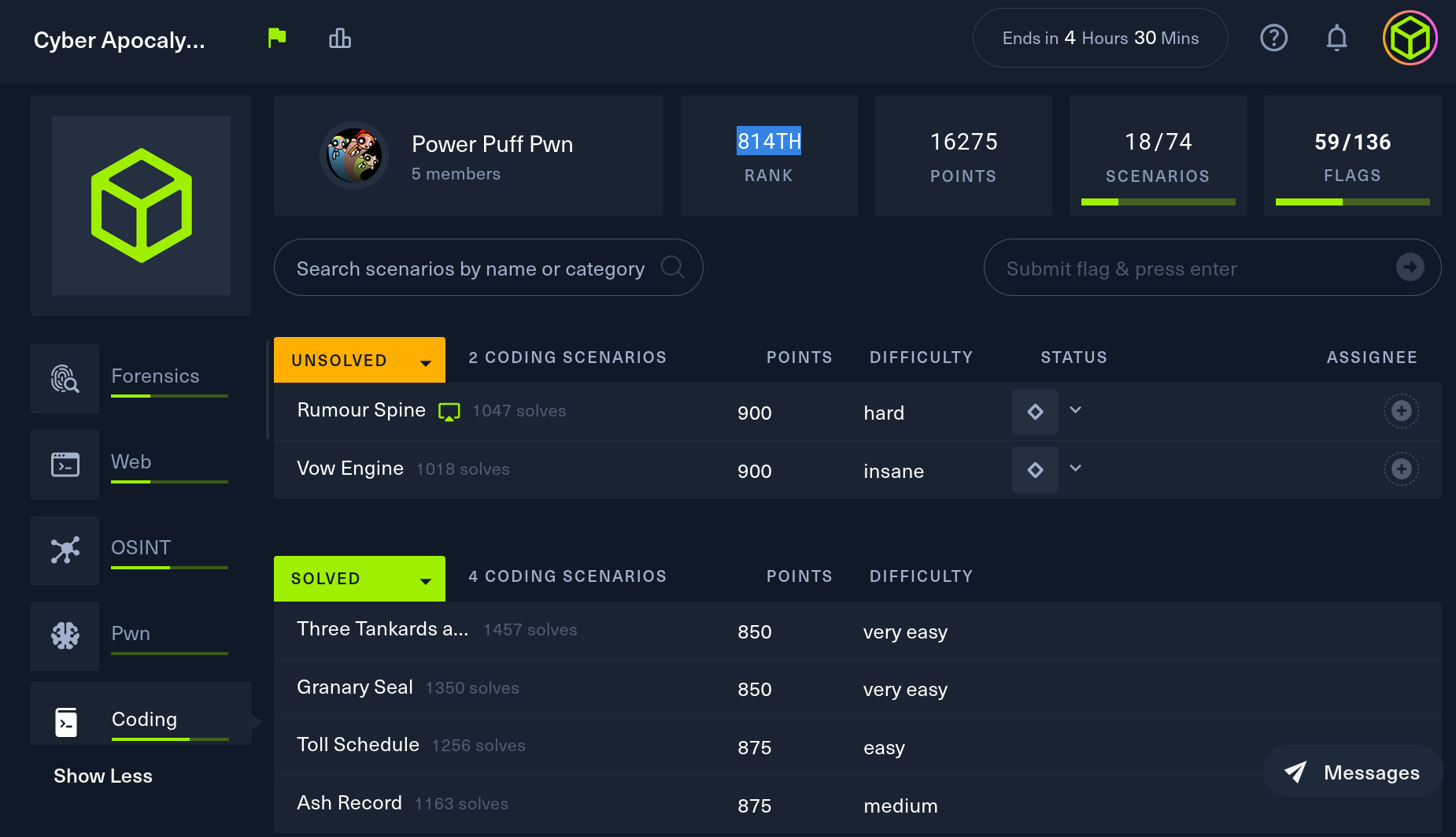Click the Power Puff Pwn team avatar
This screenshot has width=1456, height=837.
pos(354,155)
